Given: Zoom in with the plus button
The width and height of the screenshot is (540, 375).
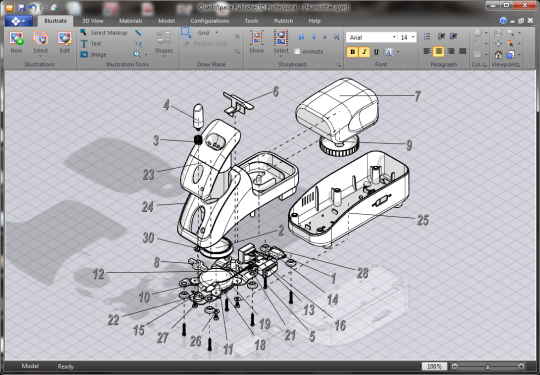Looking at the screenshot, I should [x=521, y=366].
